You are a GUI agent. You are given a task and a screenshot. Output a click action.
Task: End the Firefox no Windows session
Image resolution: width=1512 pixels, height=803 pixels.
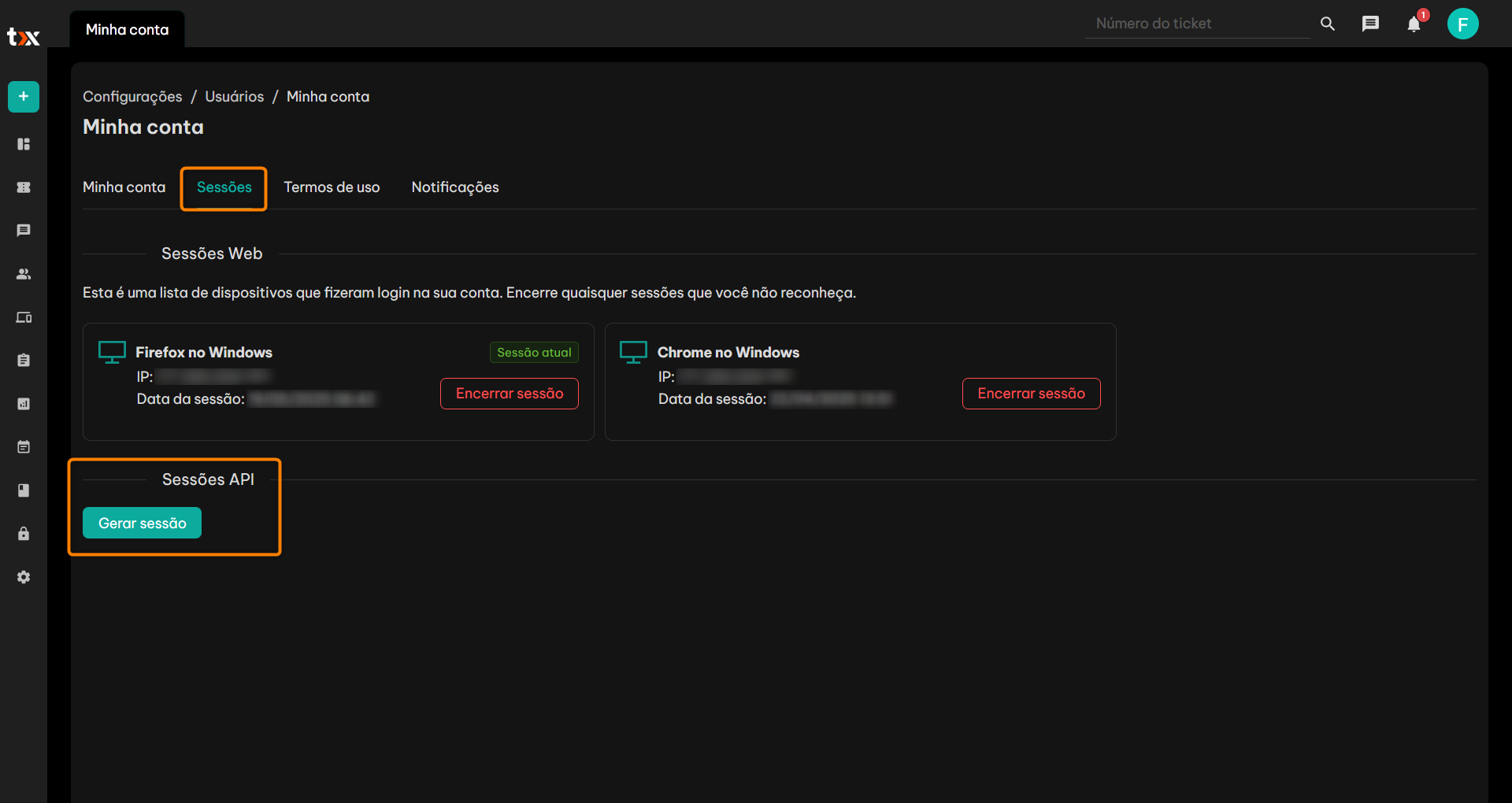coord(510,394)
